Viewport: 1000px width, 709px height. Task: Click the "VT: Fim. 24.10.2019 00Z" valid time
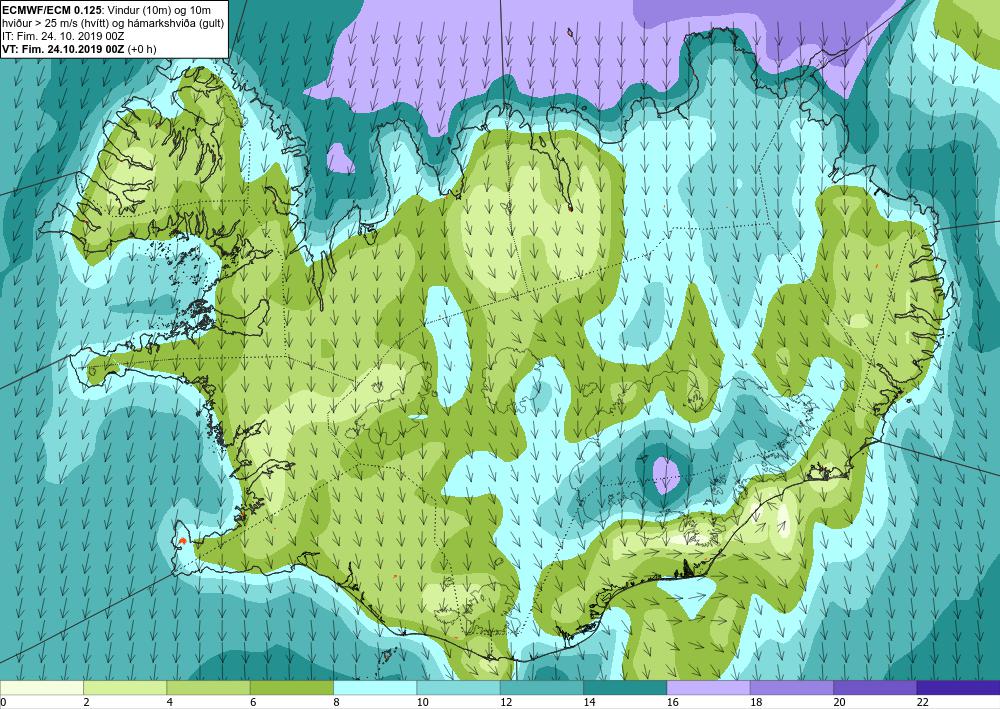pos(64,49)
